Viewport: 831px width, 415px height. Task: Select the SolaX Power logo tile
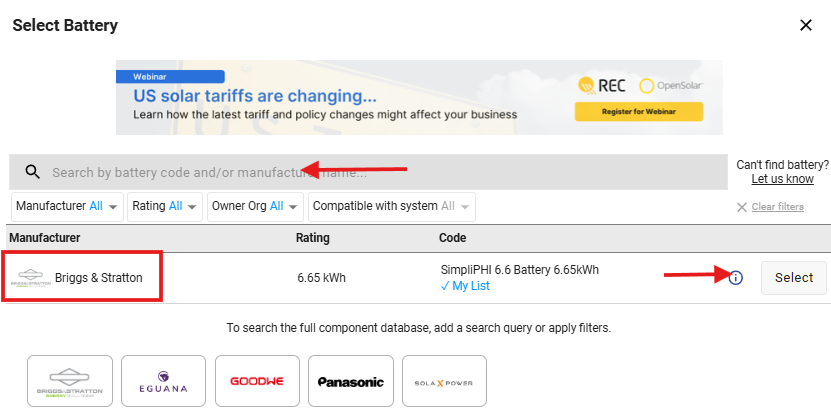444,381
